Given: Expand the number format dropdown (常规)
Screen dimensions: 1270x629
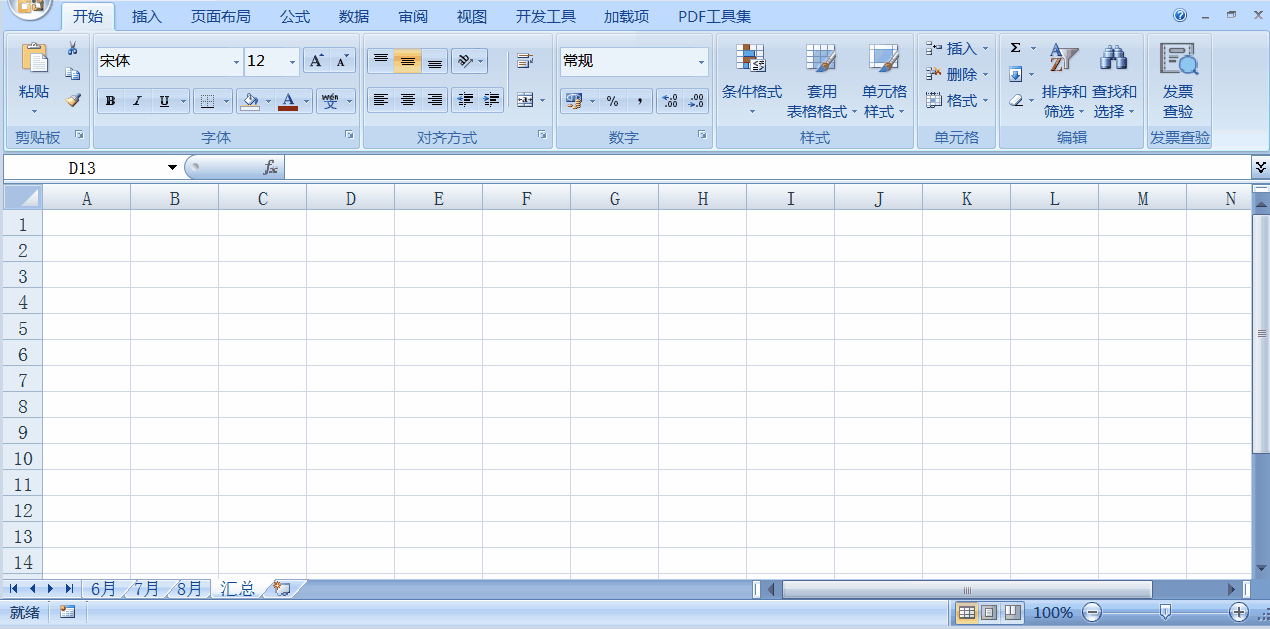Looking at the screenshot, I should coord(701,62).
